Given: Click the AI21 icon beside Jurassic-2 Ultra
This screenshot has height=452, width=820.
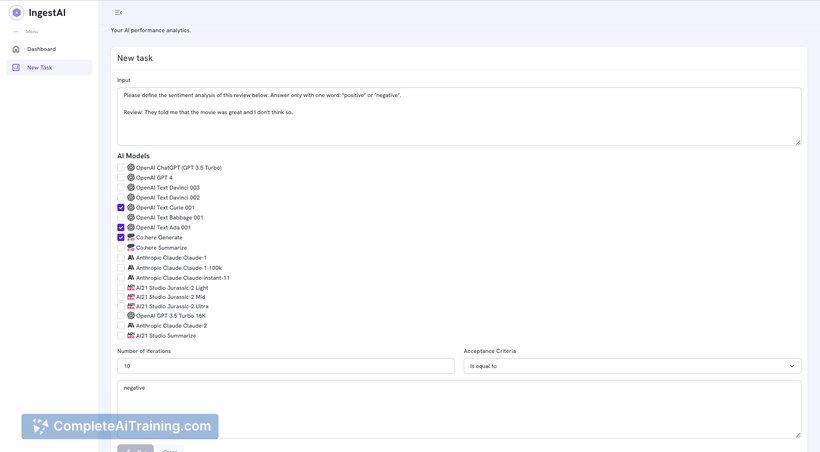Looking at the screenshot, I should pos(131,306).
